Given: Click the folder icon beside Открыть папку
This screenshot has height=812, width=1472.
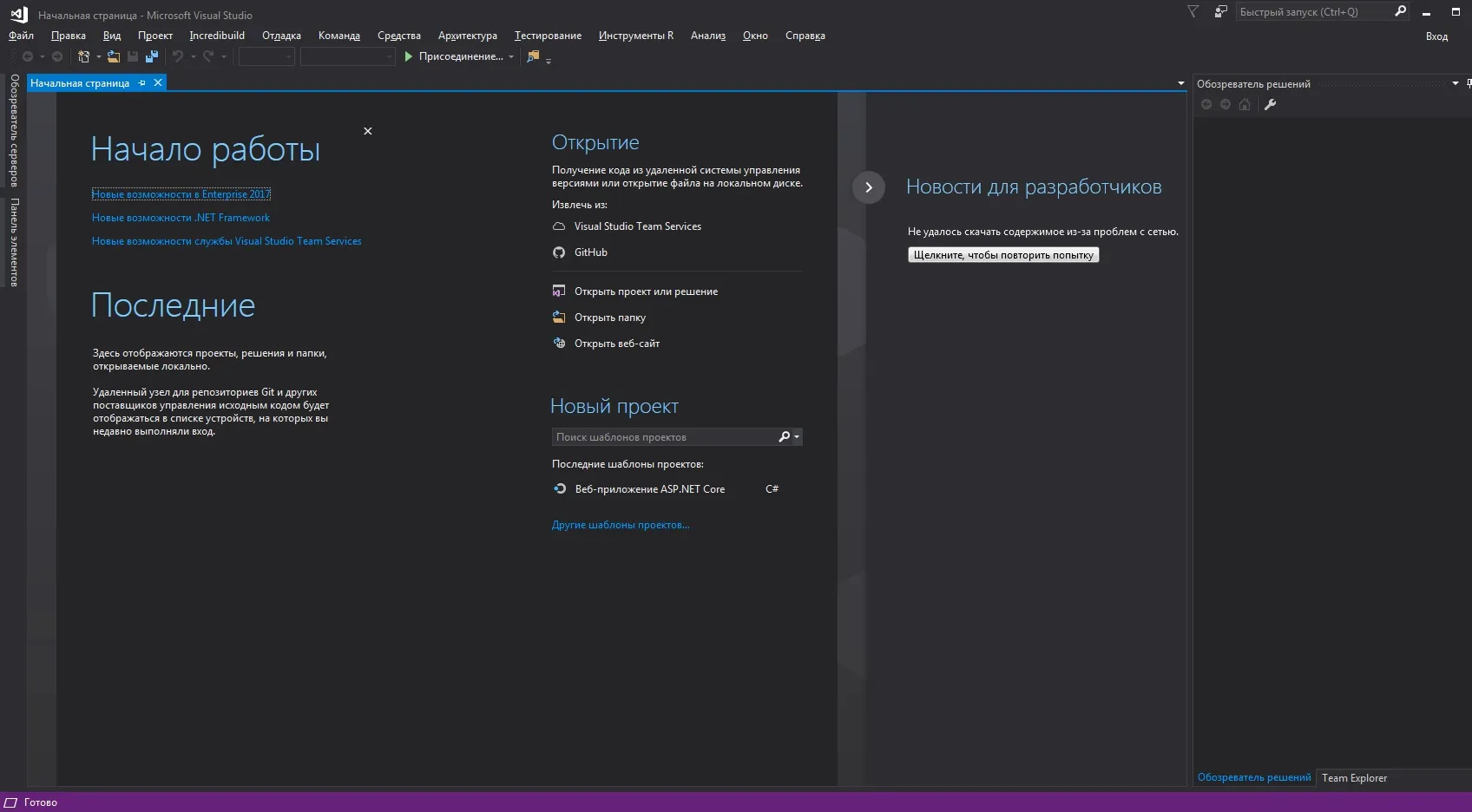Looking at the screenshot, I should [x=559, y=318].
